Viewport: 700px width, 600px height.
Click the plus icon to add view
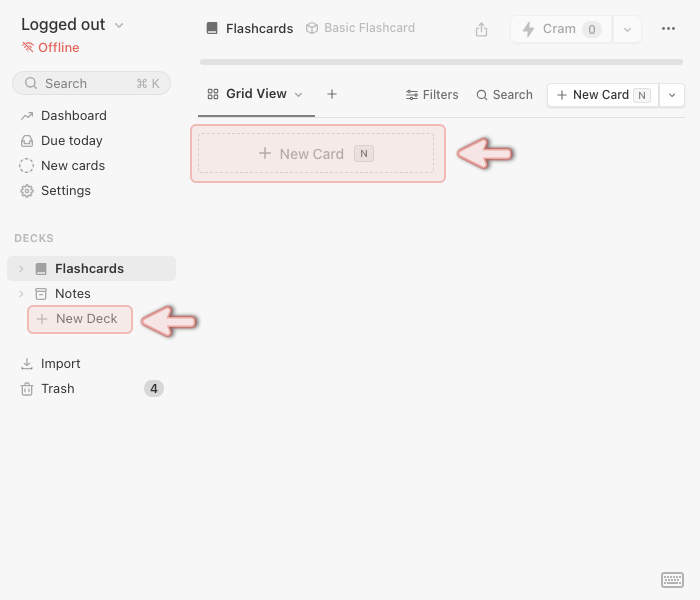coord(332,94)
